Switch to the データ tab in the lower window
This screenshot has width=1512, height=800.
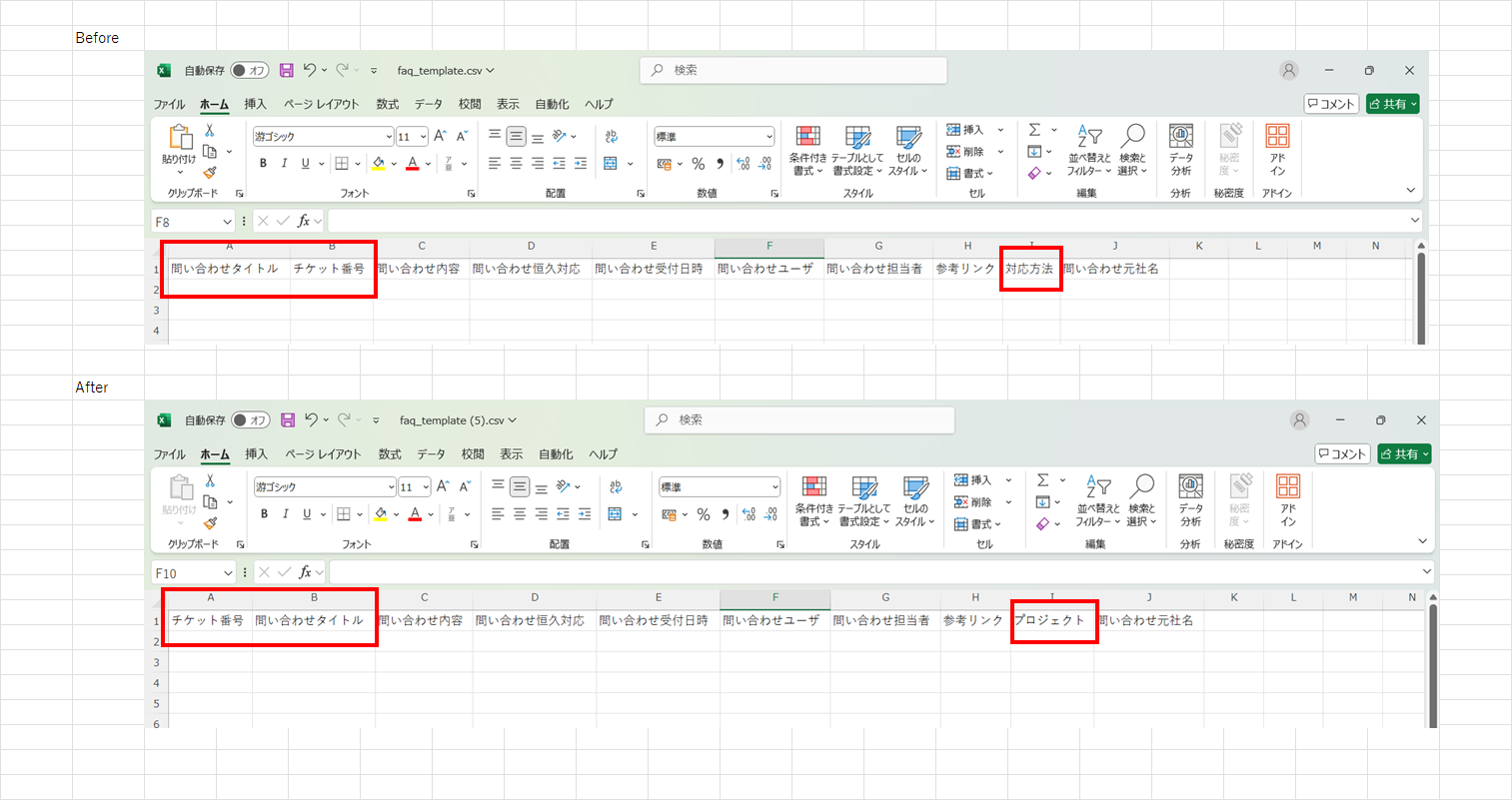click(431, 454)
